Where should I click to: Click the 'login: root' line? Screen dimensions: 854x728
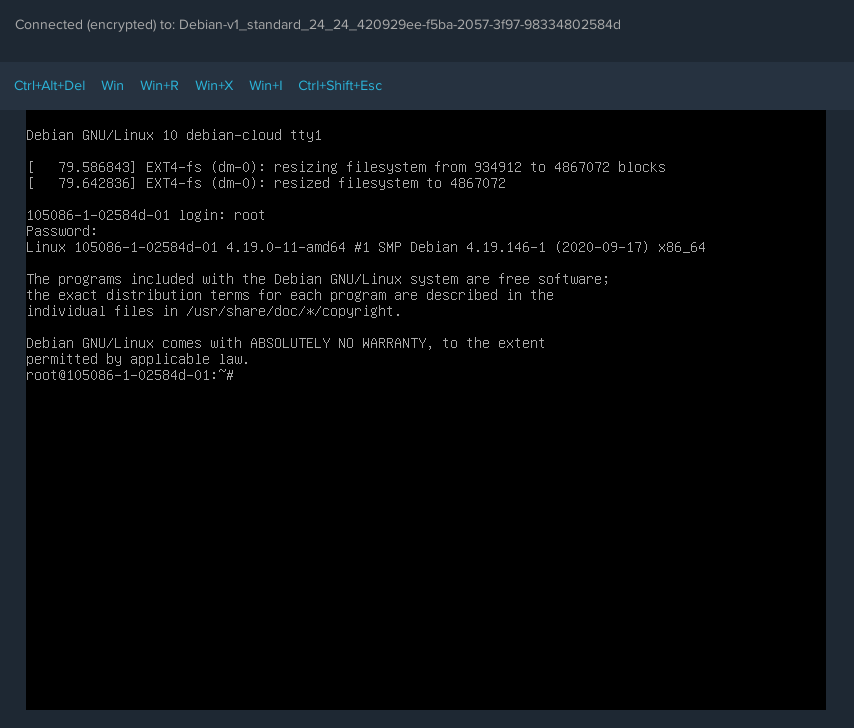[145, 215]
